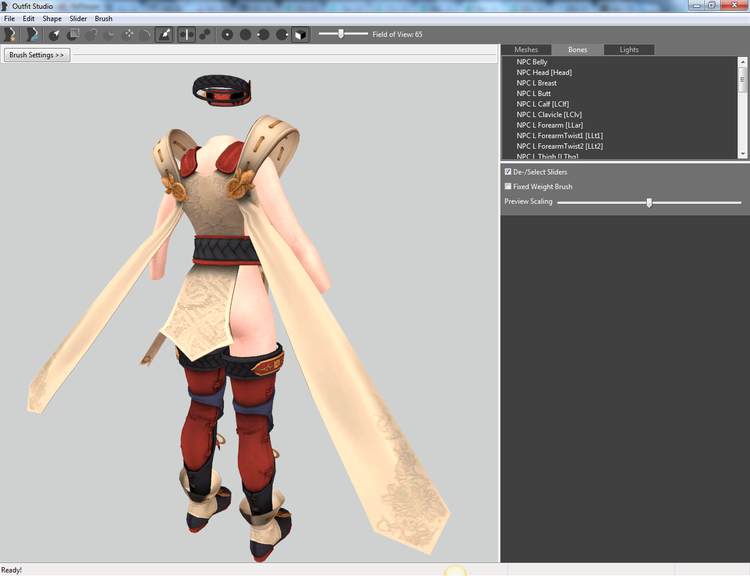750x576 pixels.
Task: Click the New Project icon with star
Action: click(x=10, y=34)
